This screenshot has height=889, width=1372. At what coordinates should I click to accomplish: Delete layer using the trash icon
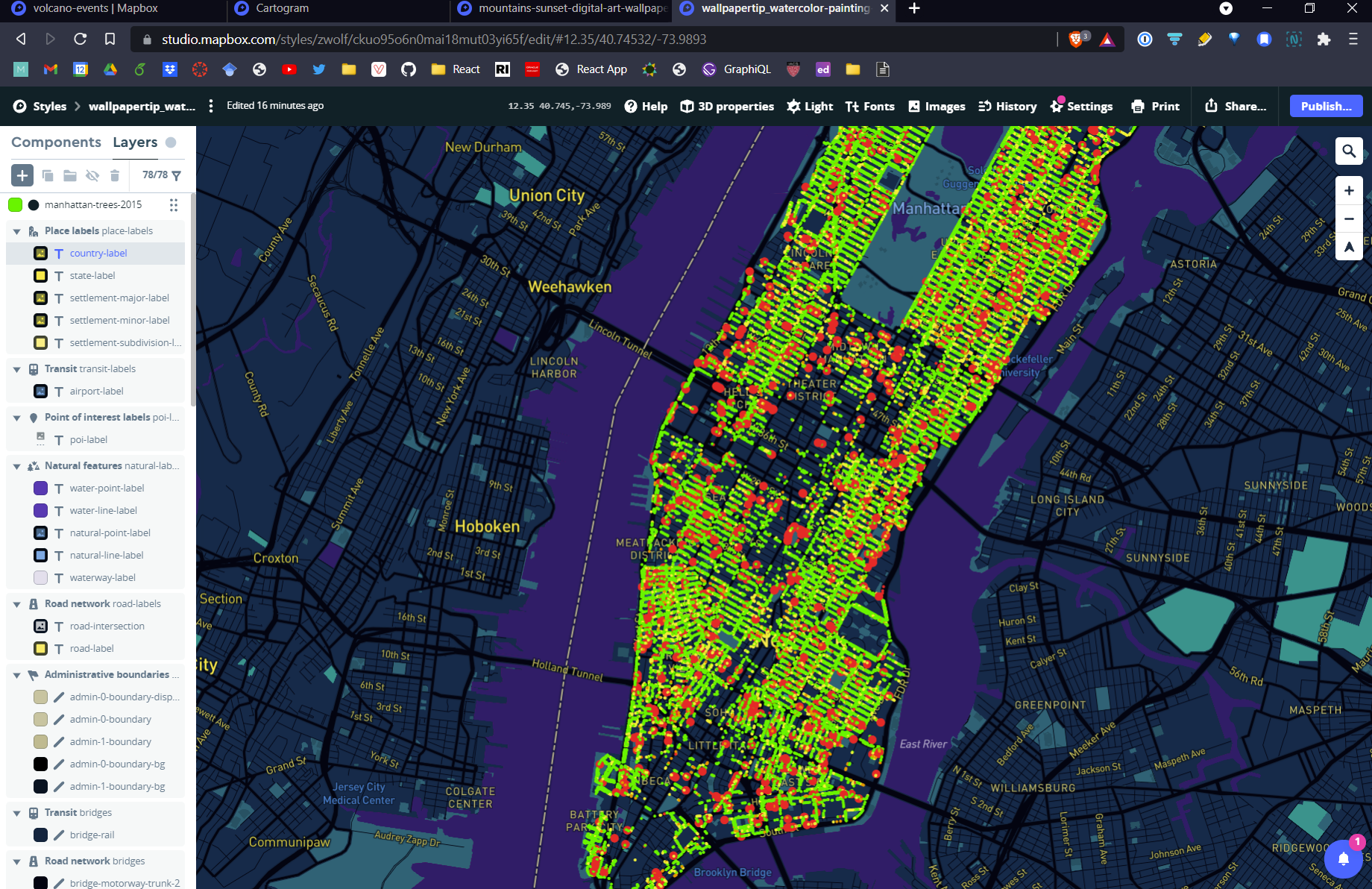115,175
